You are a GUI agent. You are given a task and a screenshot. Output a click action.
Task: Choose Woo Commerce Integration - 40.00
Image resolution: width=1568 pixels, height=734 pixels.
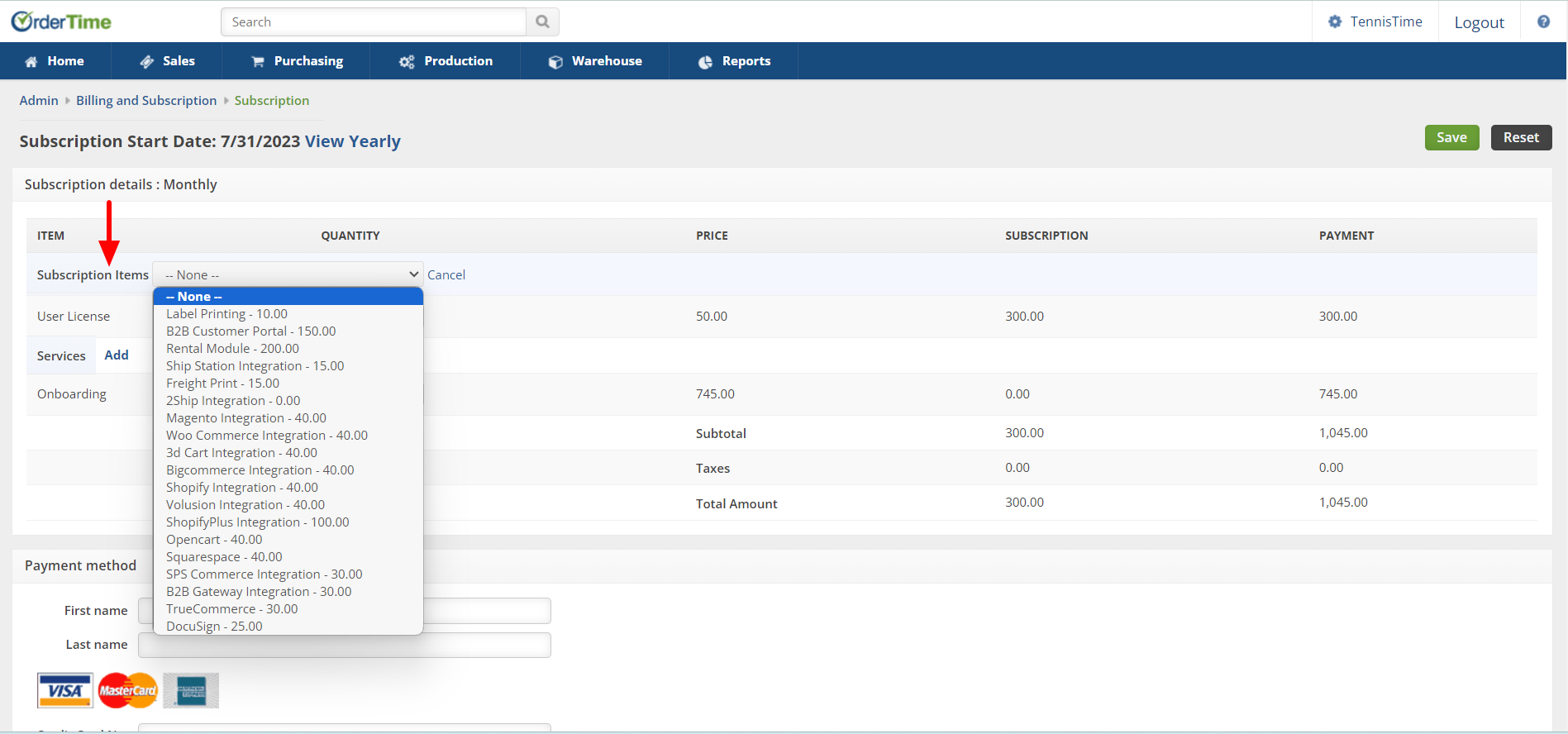288,436
